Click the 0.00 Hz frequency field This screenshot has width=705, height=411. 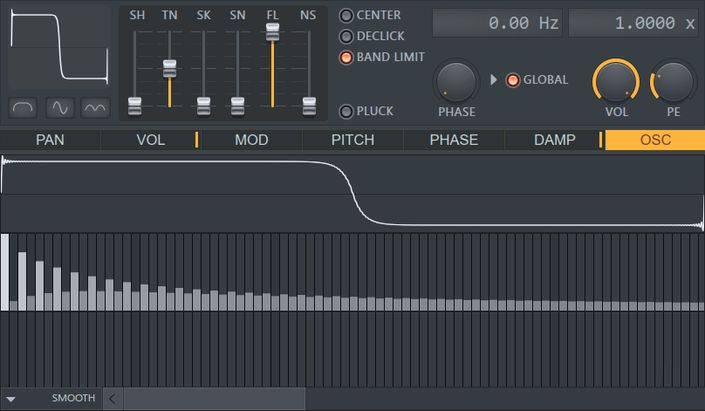[497, 23]
